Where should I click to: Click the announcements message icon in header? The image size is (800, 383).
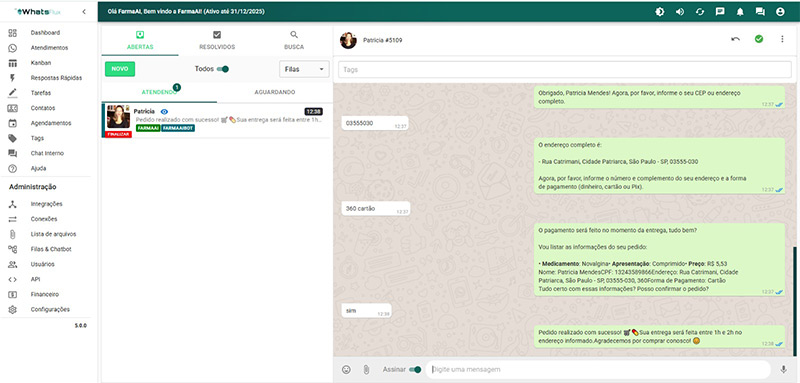(x=720, y=12)
